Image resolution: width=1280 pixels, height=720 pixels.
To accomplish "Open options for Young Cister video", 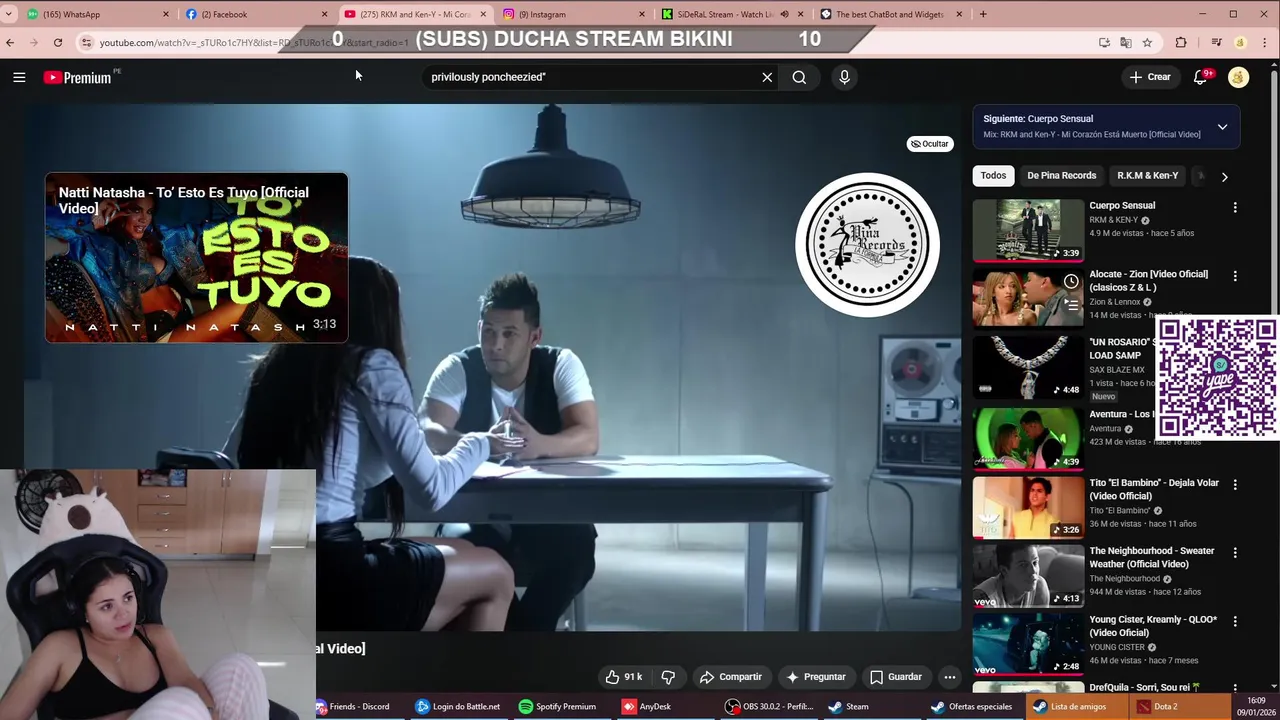I will pos(1235,621).
